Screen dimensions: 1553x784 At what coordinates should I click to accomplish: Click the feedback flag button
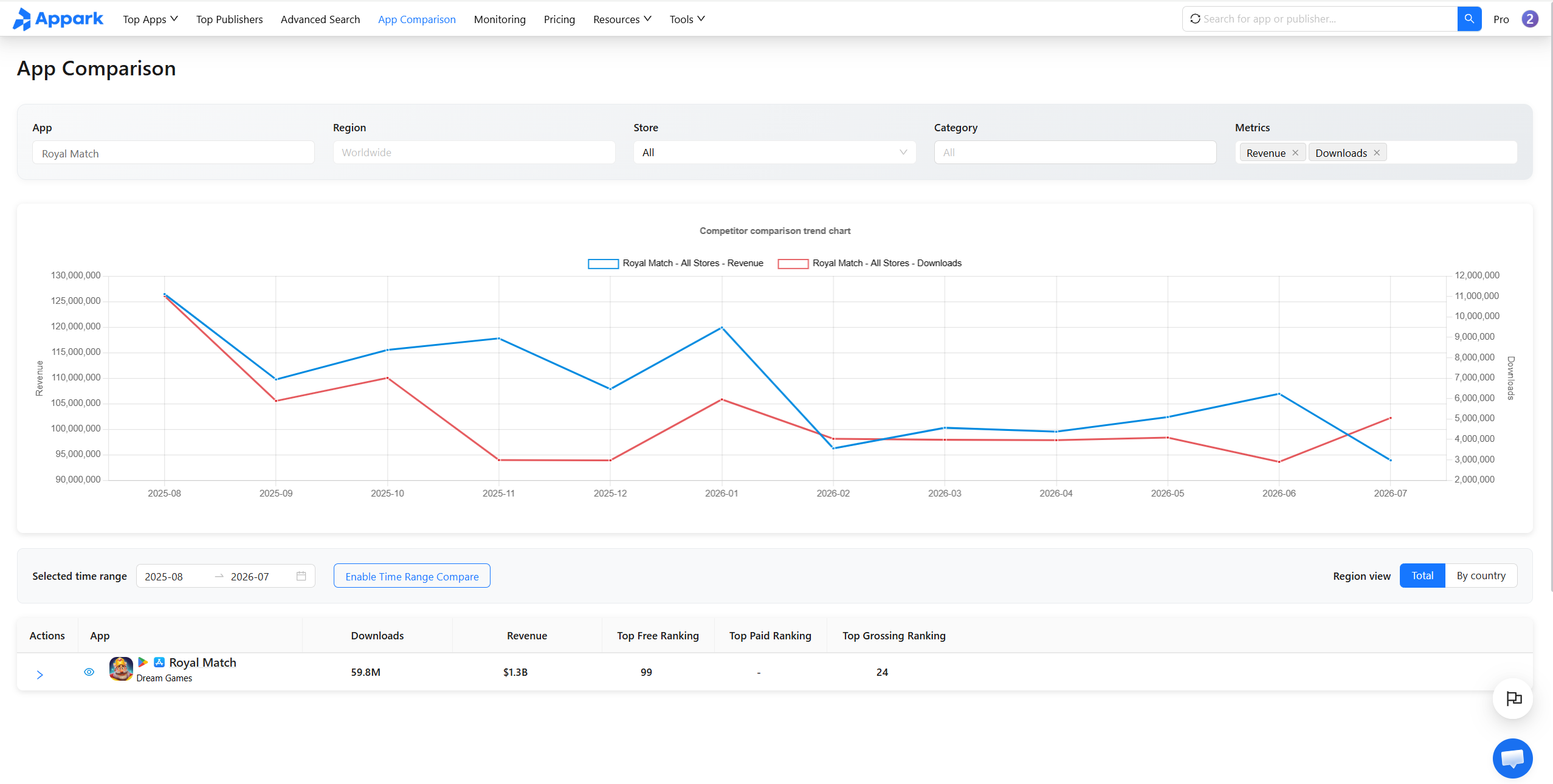1513,699
